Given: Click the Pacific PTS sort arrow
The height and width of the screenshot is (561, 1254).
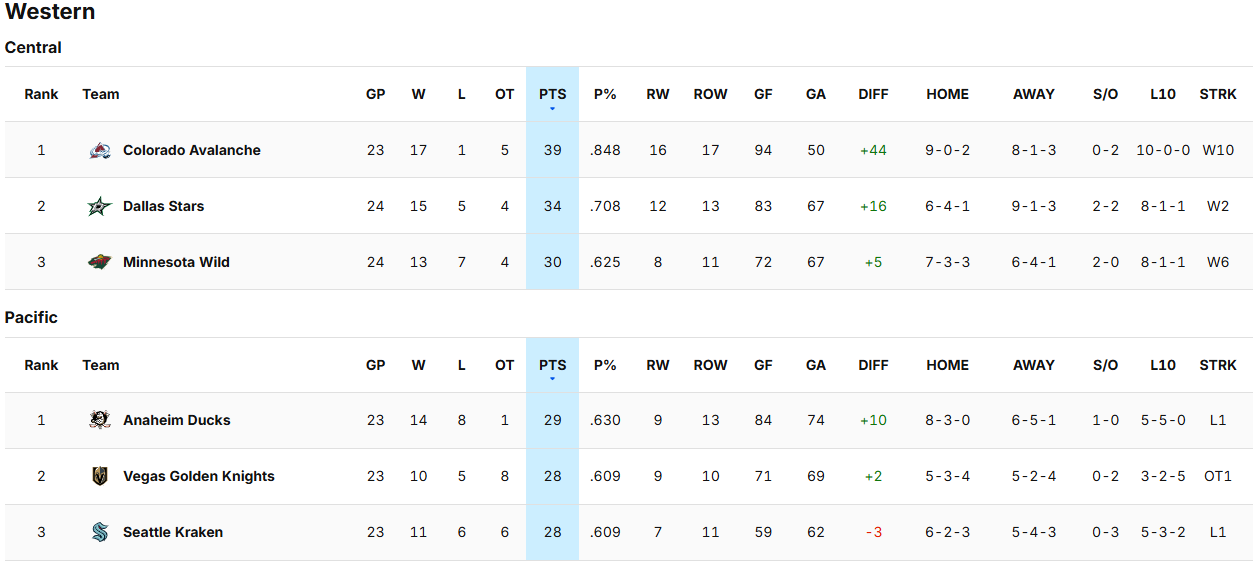Looking at the screenshot, I should (x=552, y=379).
